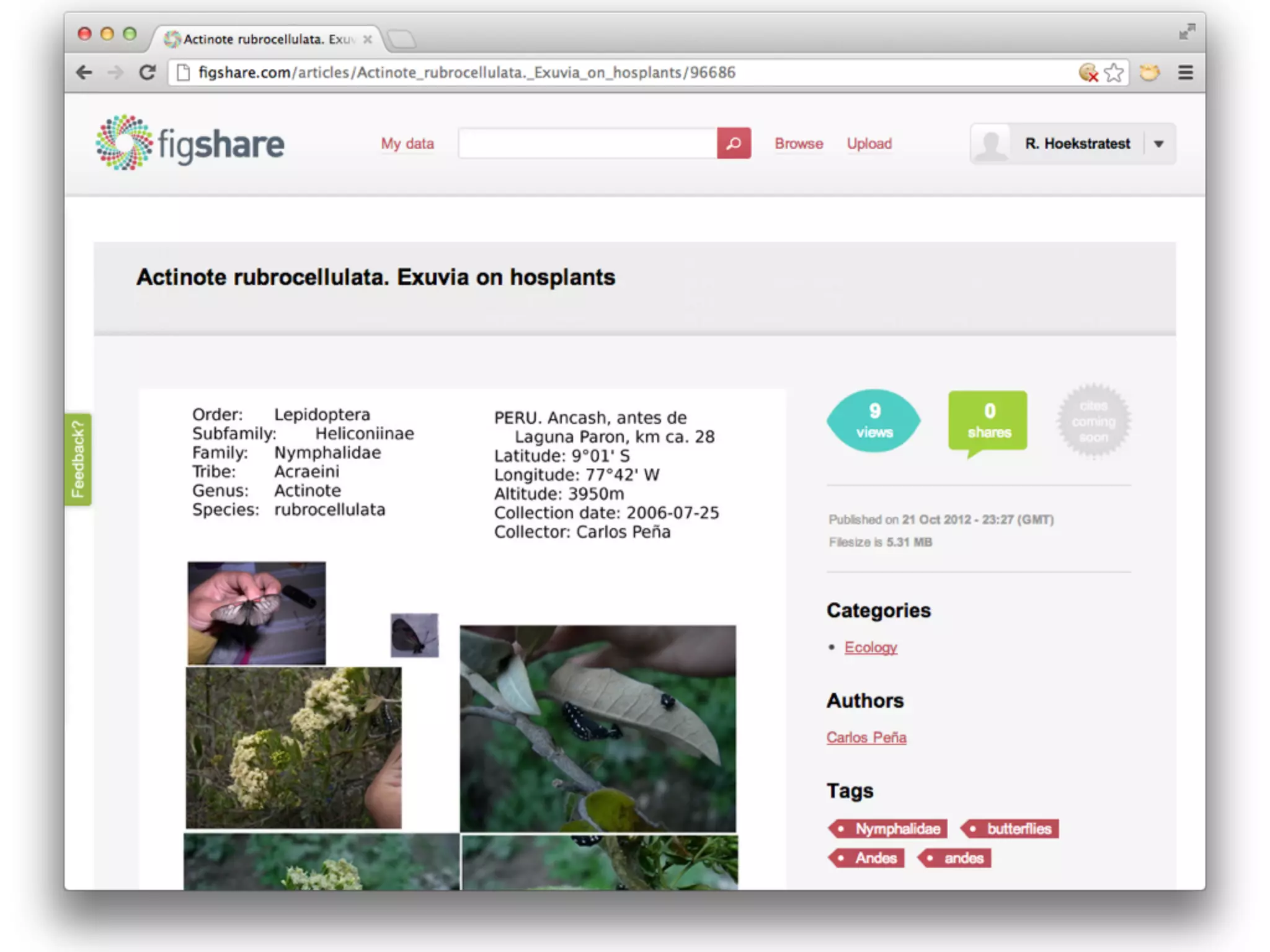Open author Carlos Peña's profile

click(x=866, y=738)
